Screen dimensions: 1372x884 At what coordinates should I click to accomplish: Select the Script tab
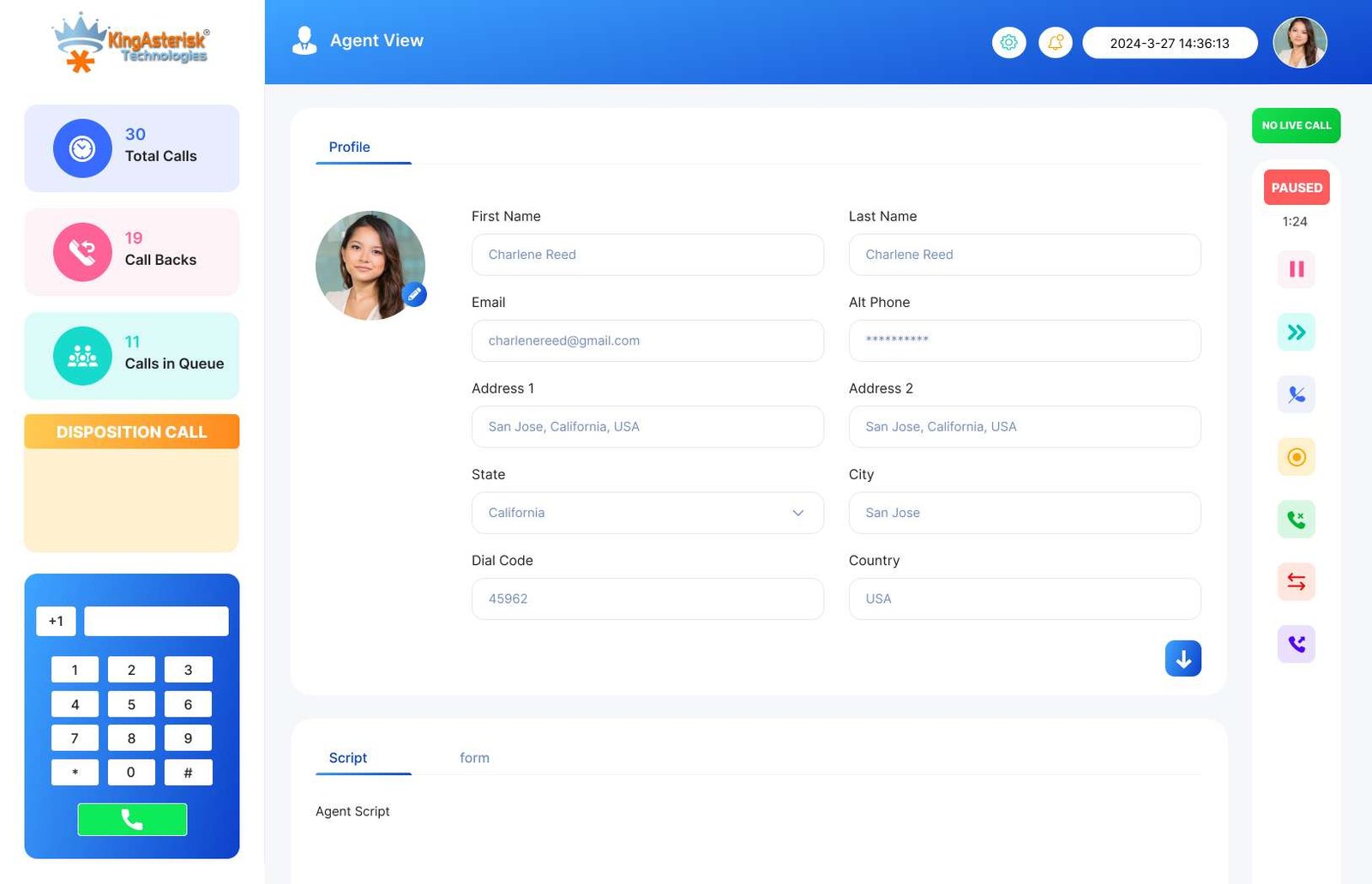[347, 758]
